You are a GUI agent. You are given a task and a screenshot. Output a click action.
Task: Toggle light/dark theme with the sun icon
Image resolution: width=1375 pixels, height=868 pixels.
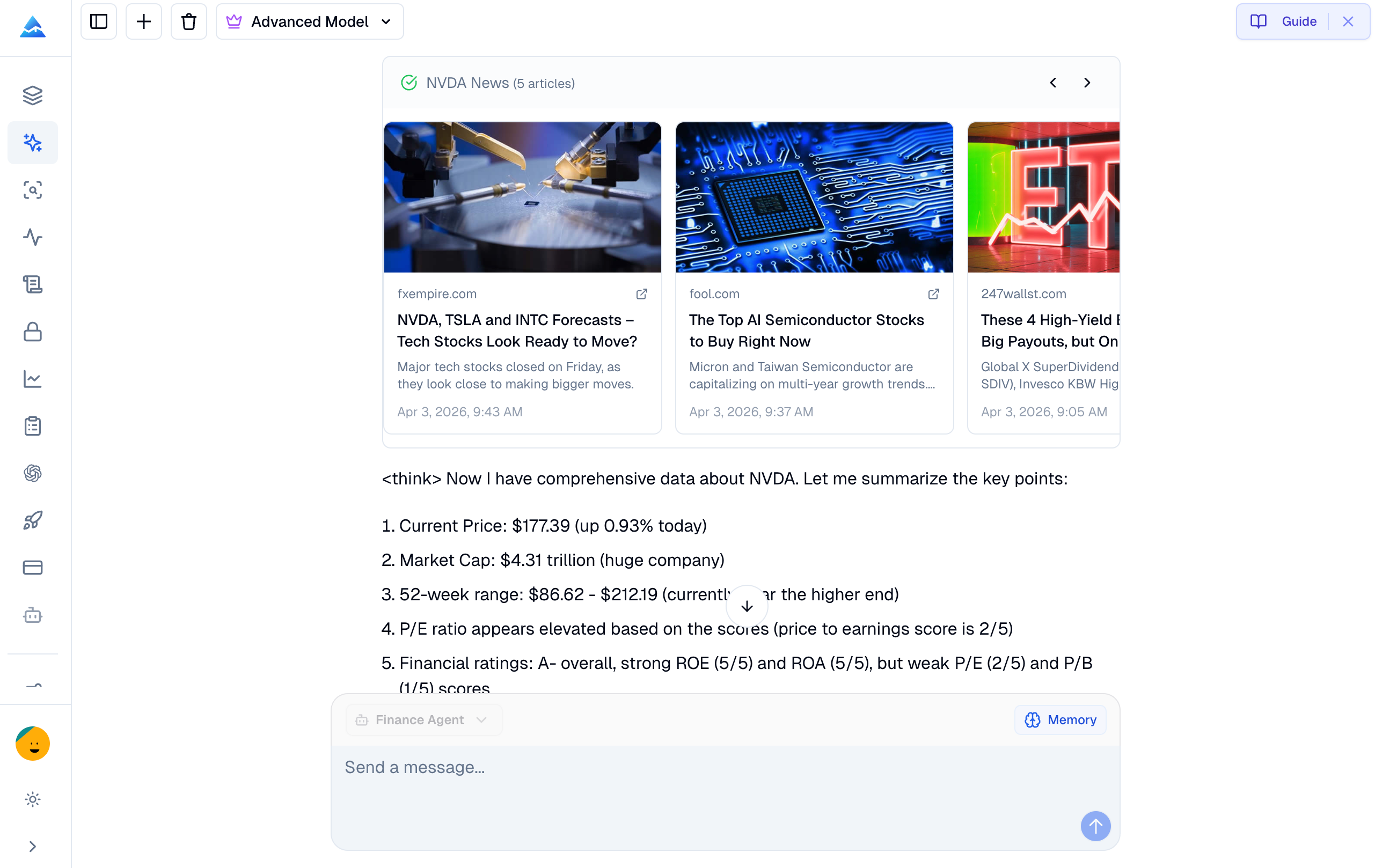click(33, 799)
